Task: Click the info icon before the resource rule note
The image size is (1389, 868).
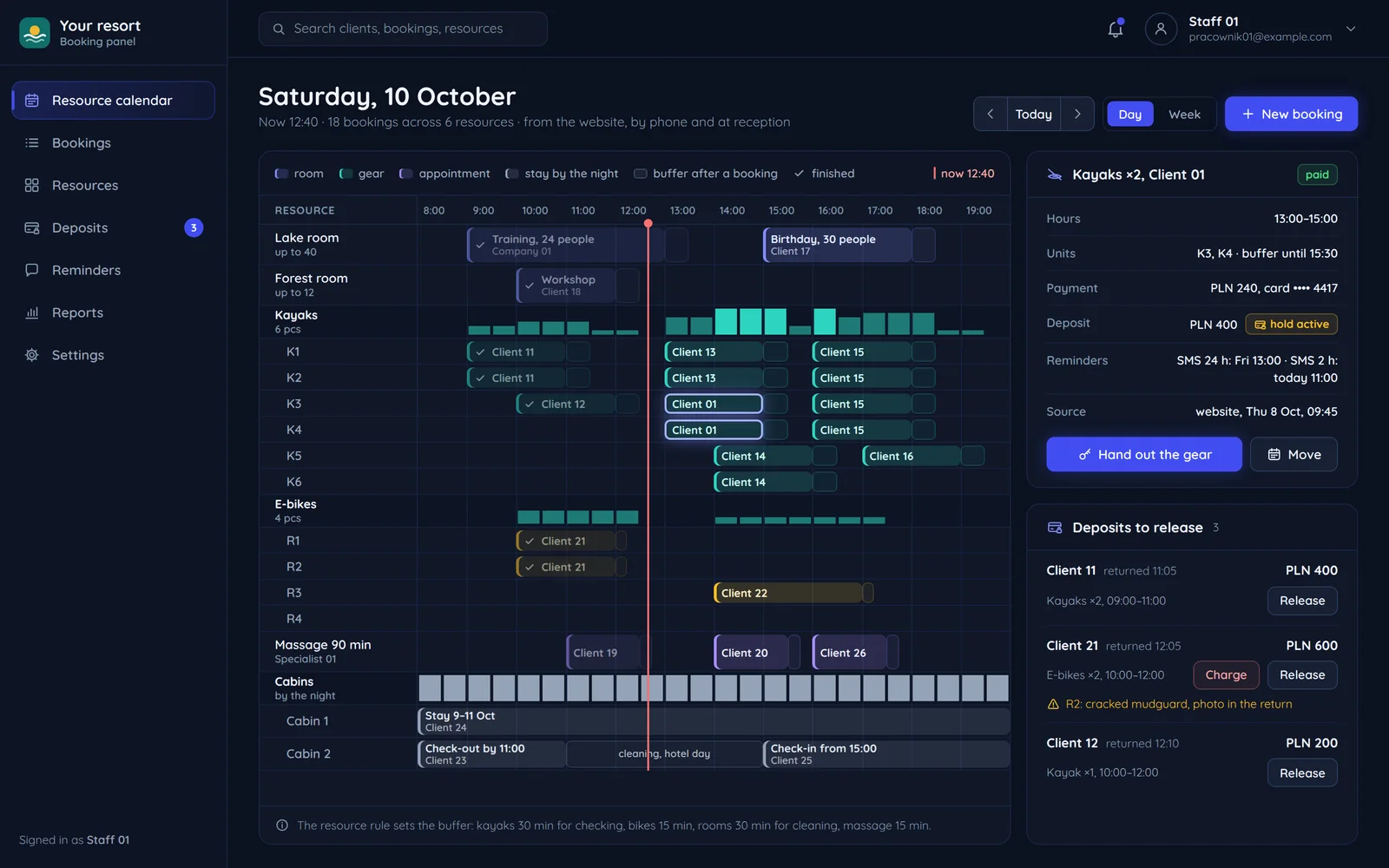Action: 282,825
